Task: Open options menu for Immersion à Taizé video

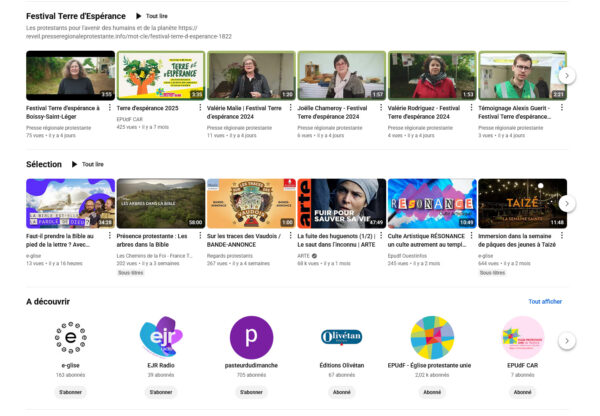Action: [x=562, y=235]
